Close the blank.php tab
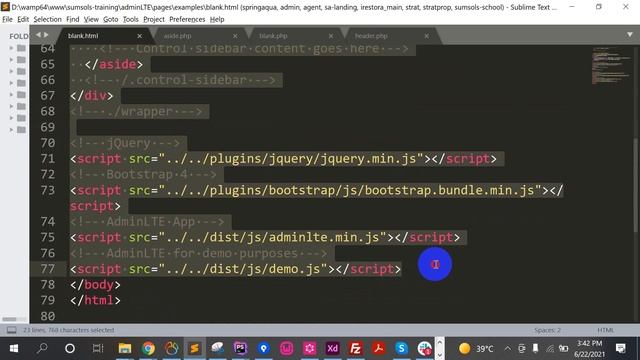 (x=331, y=36)
